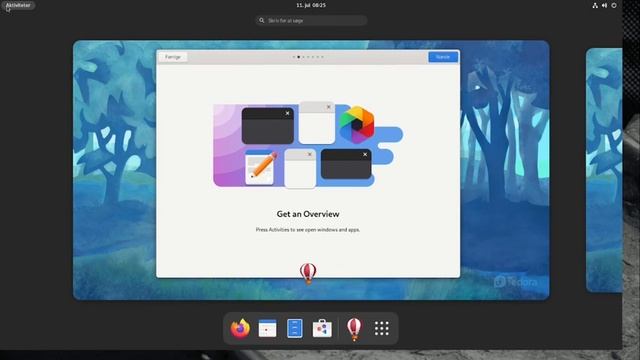Image resolution: width=640 pixels, height=360 pixels.
Task: Click the Get an Overview heading
Action: [308, 214]
